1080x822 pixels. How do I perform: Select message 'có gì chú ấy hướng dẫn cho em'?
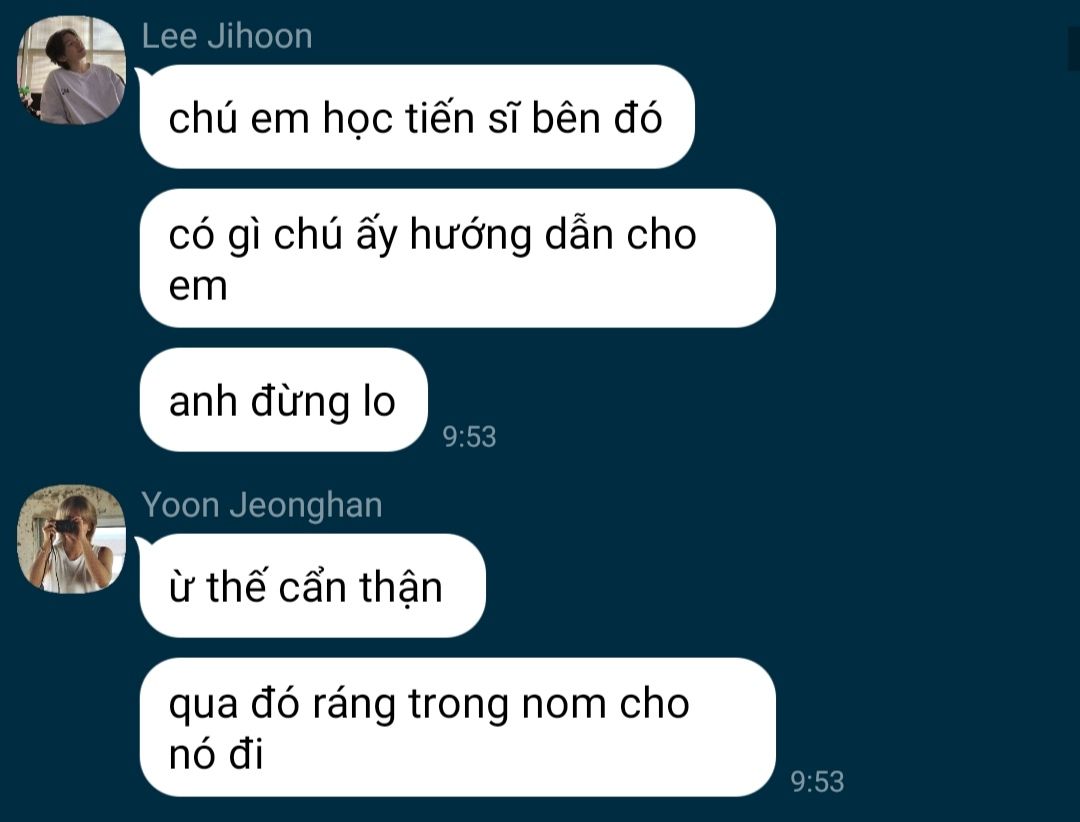[x=457, y=258]
